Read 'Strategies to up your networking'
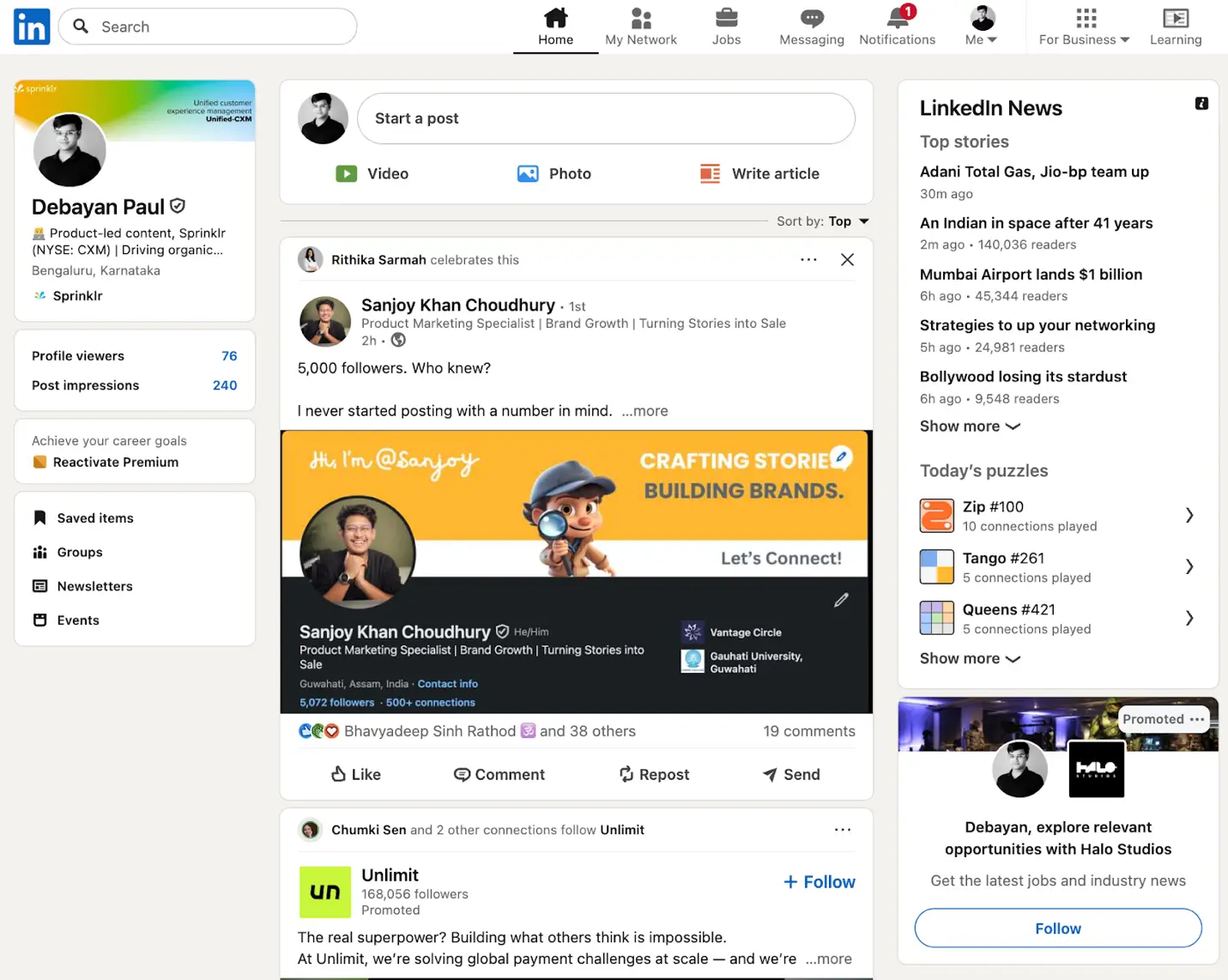This screenshot has width=1228, height=980. coord(1037,325)
